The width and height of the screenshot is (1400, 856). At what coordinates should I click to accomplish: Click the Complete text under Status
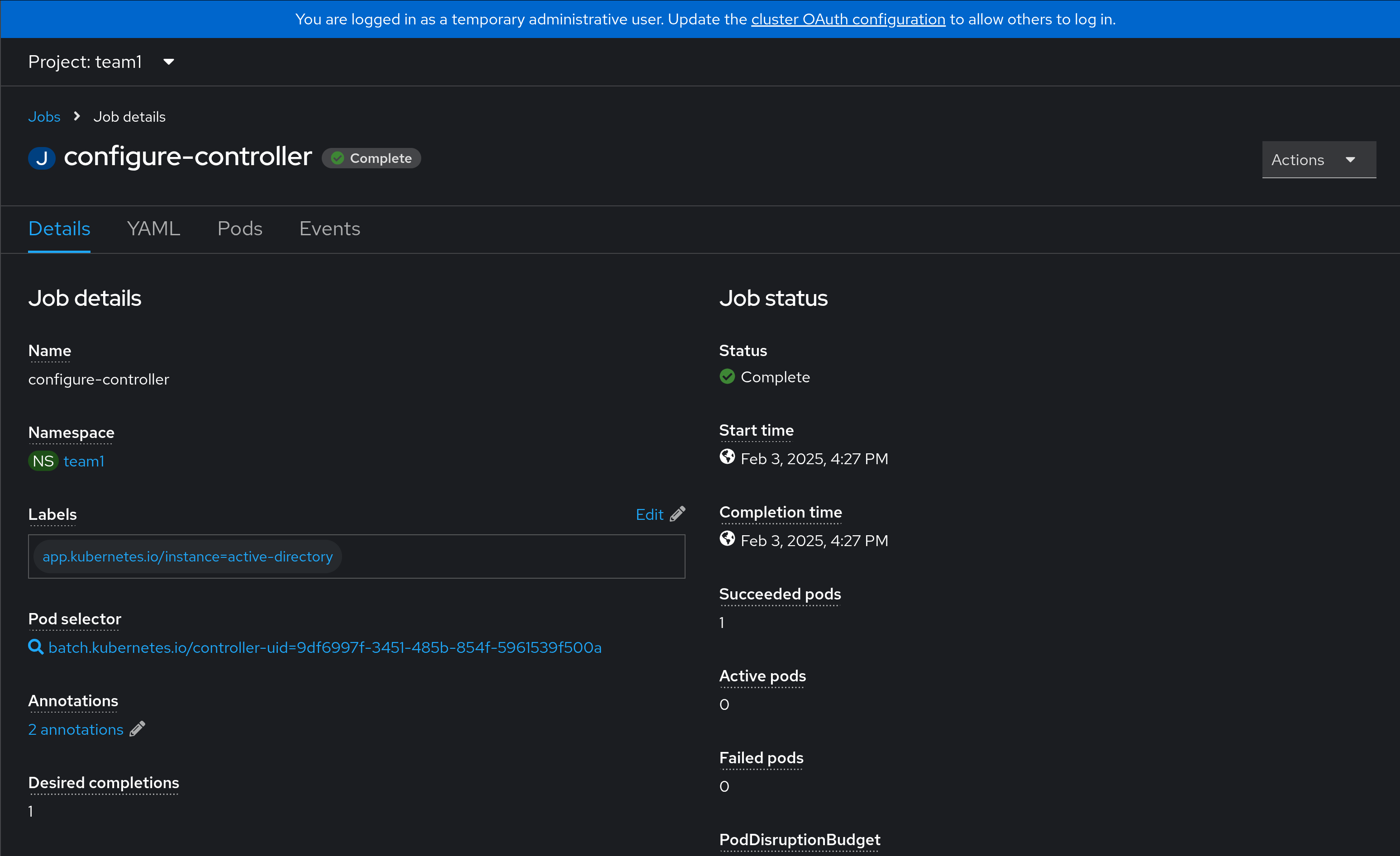(x=775, y=377)
